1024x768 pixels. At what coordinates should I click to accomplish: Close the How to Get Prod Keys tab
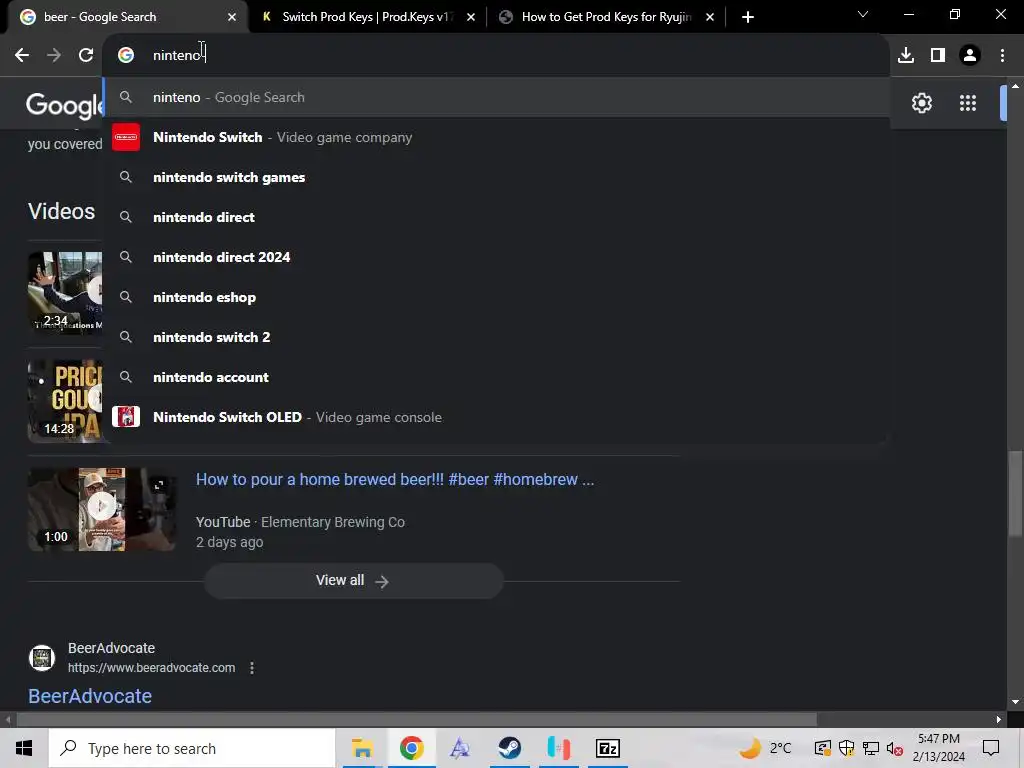(x=710, y=17)
